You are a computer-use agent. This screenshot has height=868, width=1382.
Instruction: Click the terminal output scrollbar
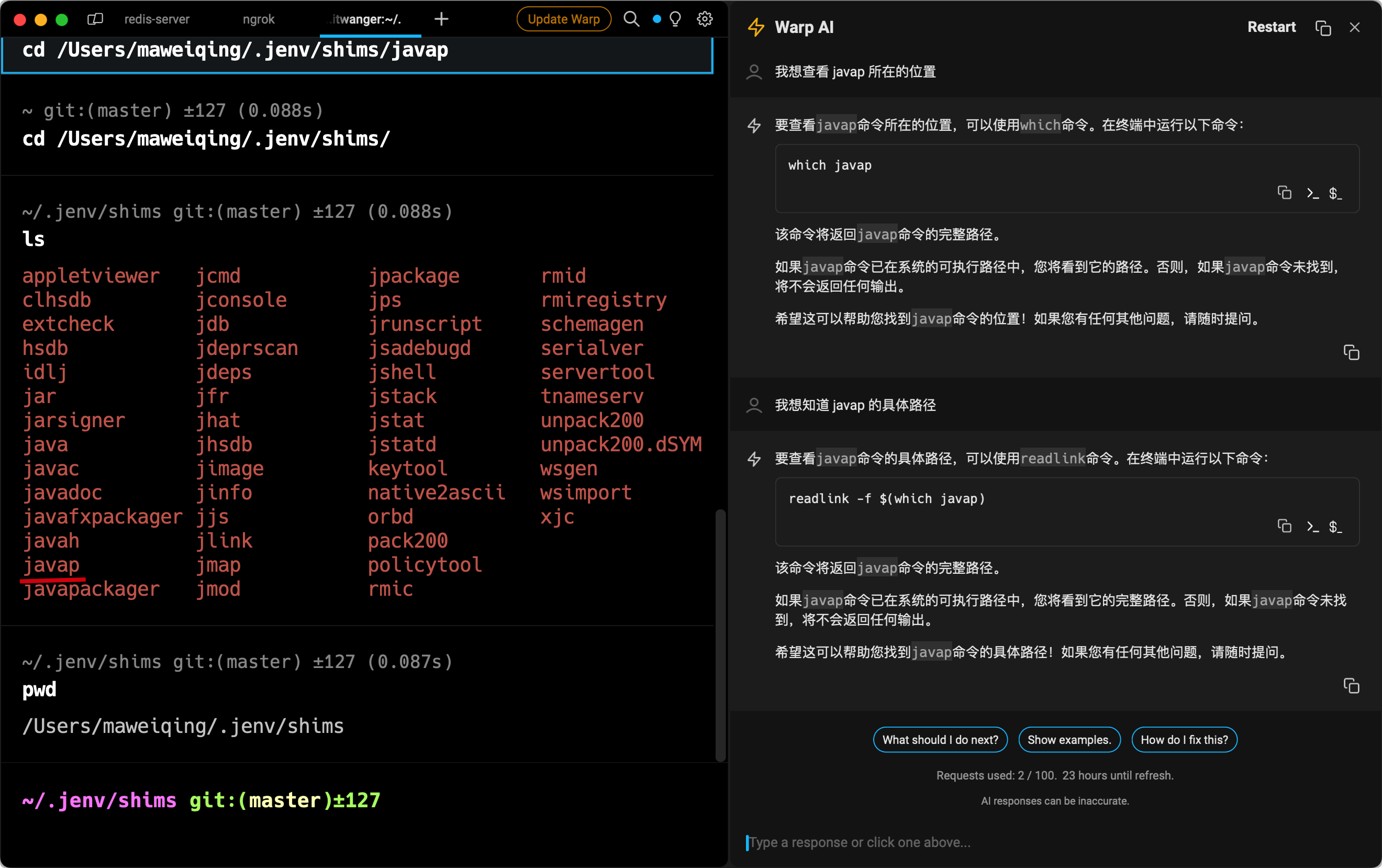coord(720,635)
